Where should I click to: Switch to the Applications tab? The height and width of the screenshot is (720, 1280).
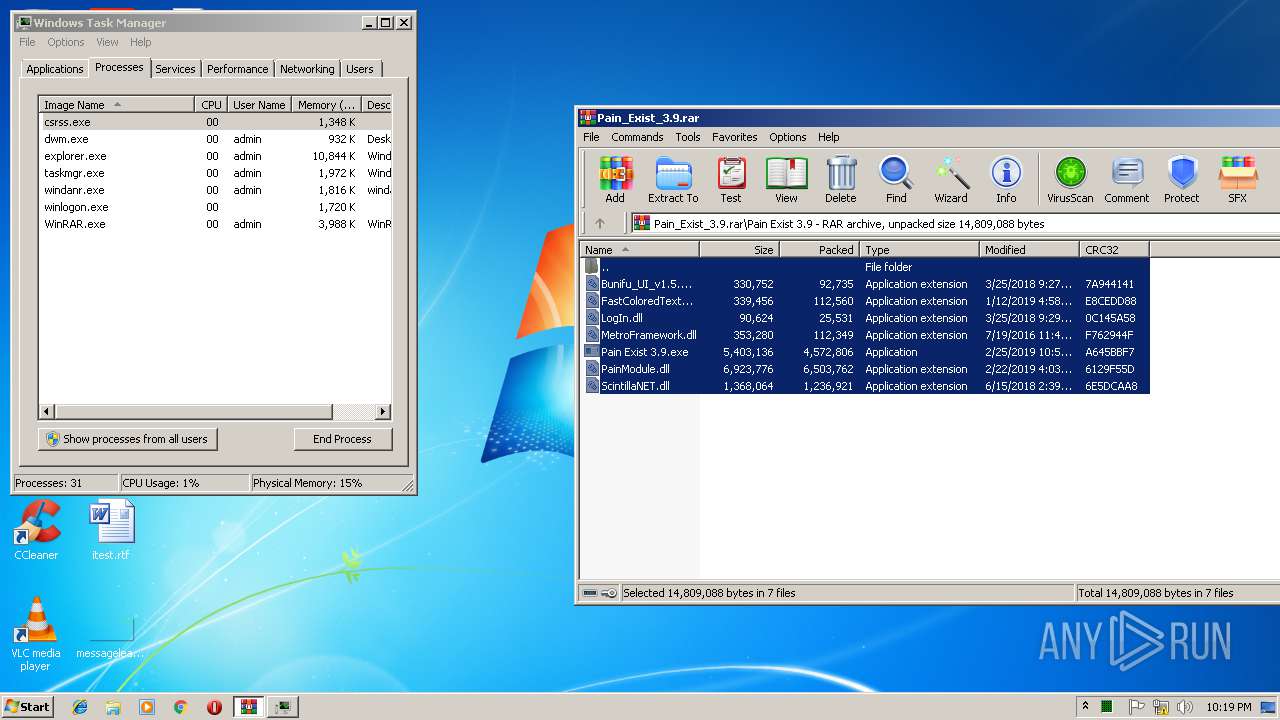click(55, 69)
